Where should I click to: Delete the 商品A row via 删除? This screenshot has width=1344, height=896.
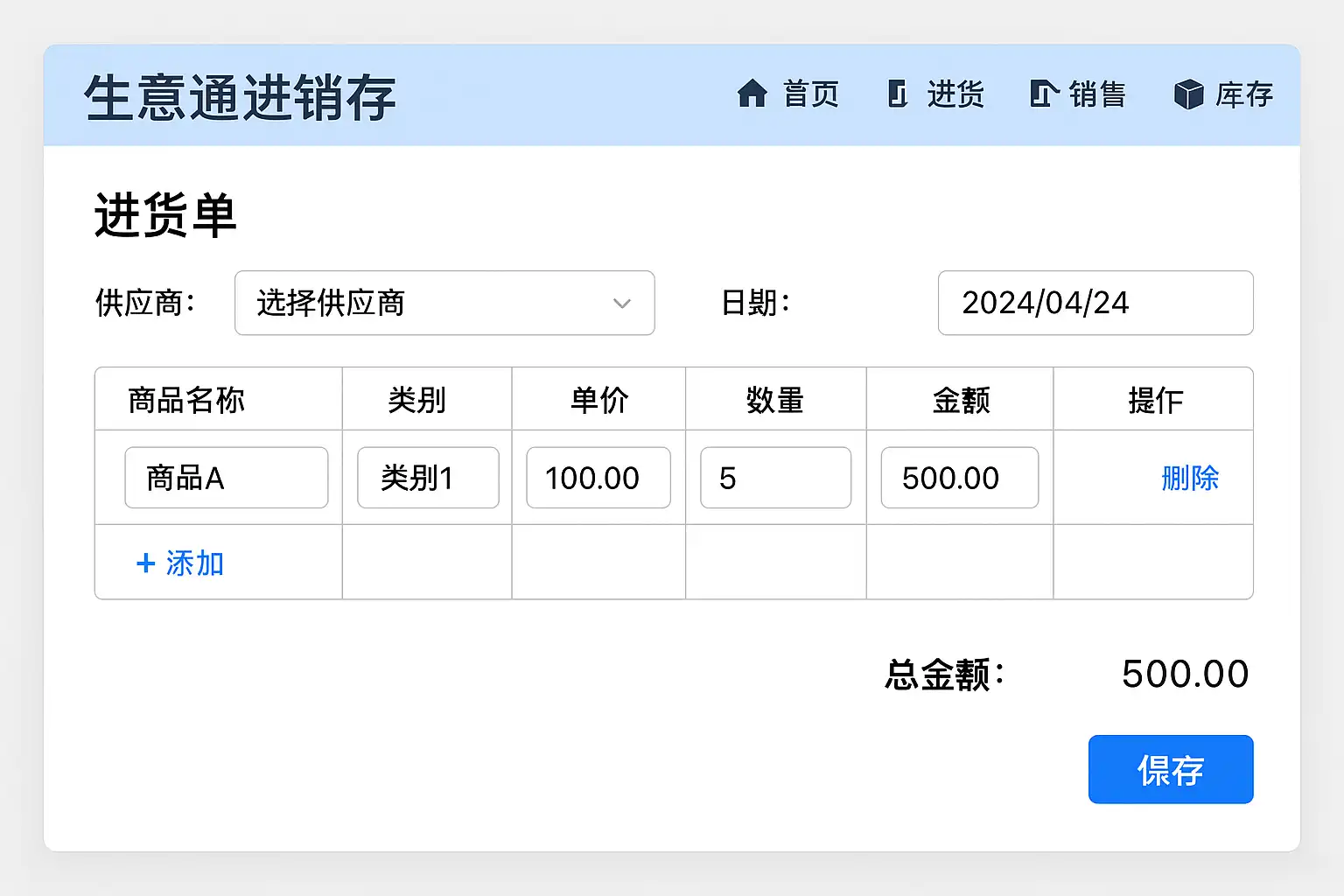[x=1189, y=478]
